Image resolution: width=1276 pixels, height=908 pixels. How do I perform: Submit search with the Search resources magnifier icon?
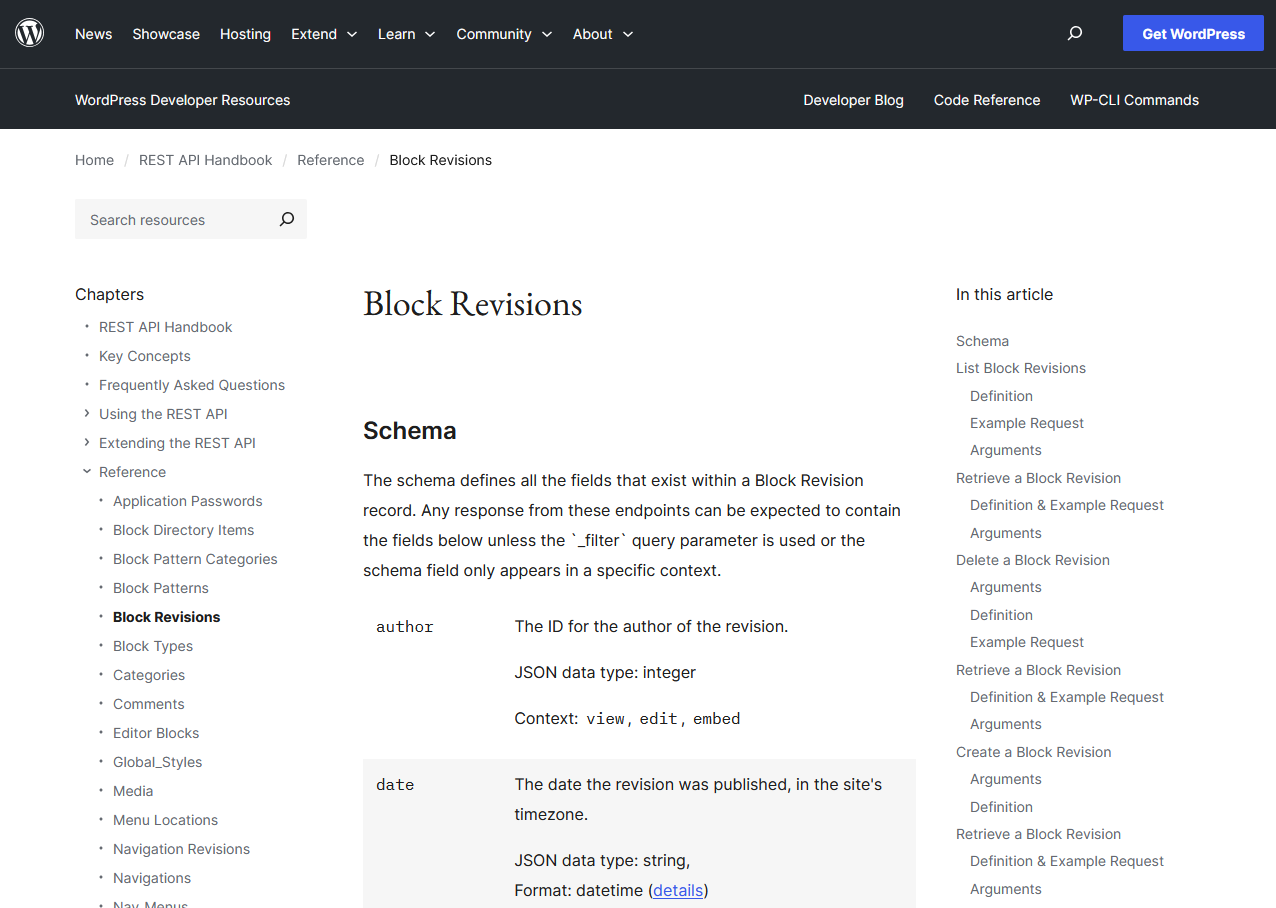pyautogui.click(x=287, y=219)
